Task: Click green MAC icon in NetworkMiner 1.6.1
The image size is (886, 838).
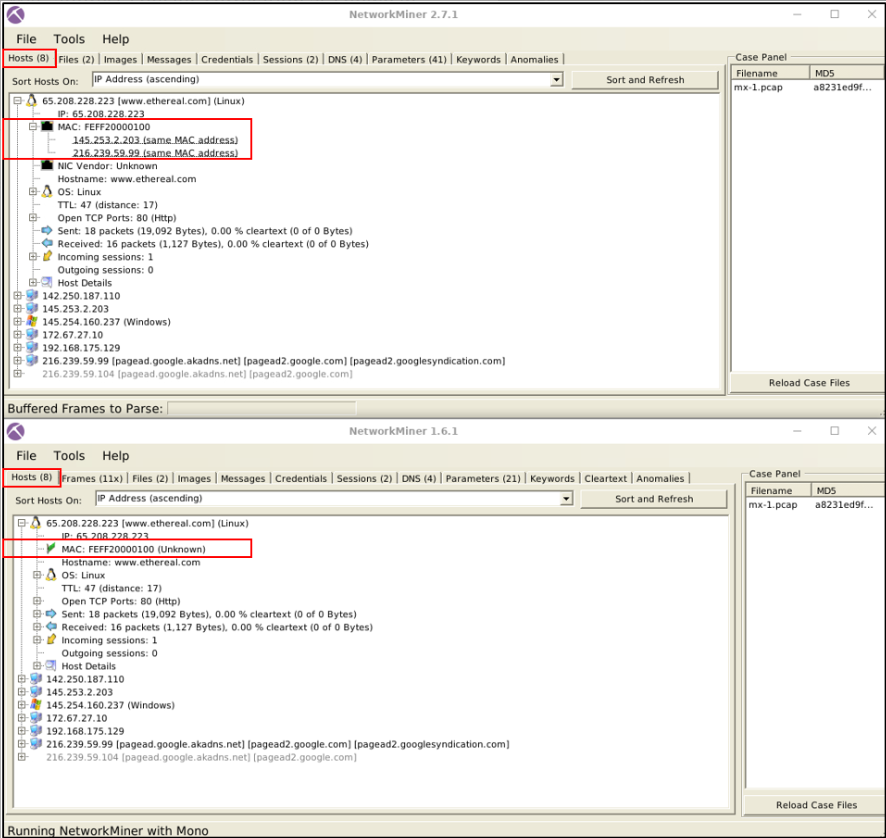Action: (x=51, y=548)
